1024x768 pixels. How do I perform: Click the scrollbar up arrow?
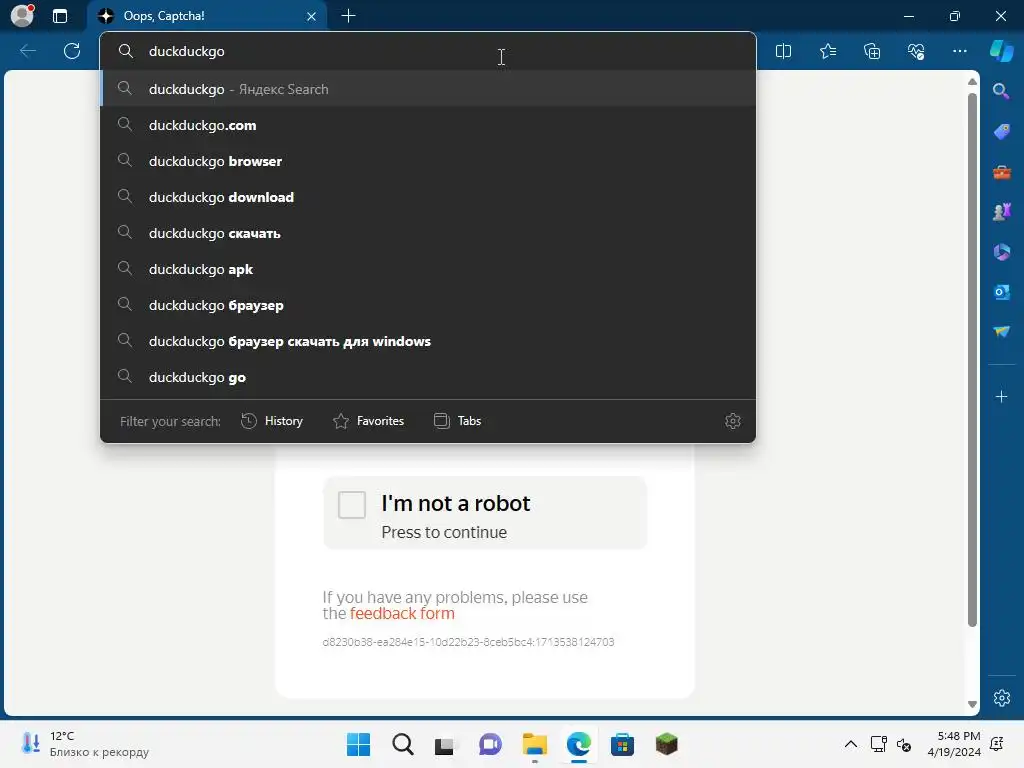click(972, 82)
